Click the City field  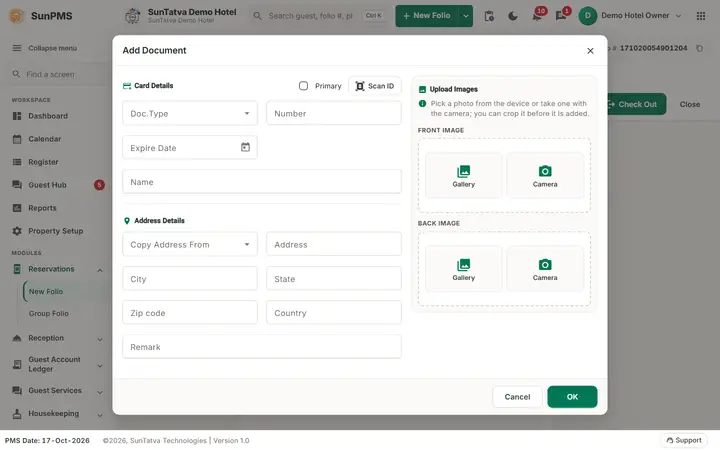click(x=190, y=279)
